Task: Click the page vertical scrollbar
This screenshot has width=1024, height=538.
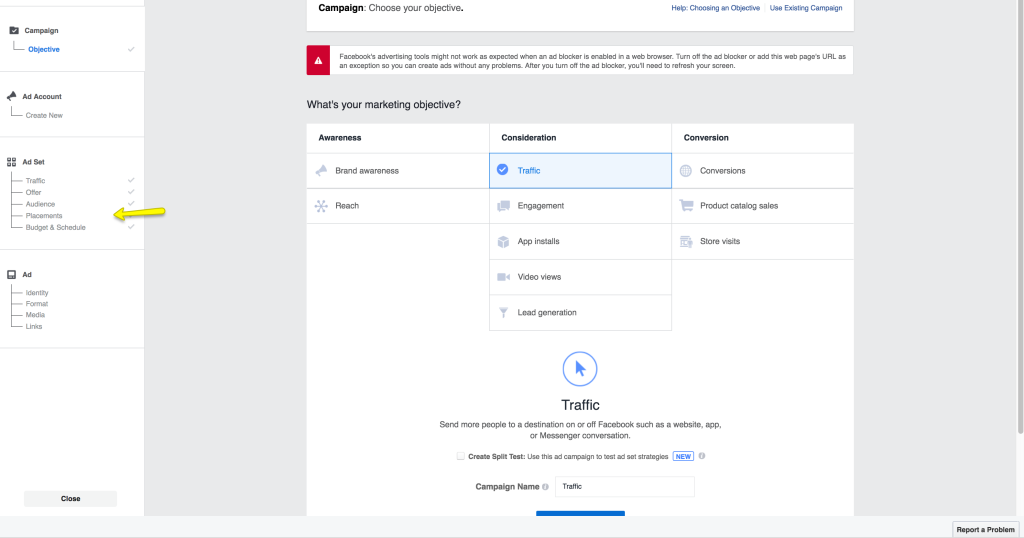Action: click(1020, 215)
